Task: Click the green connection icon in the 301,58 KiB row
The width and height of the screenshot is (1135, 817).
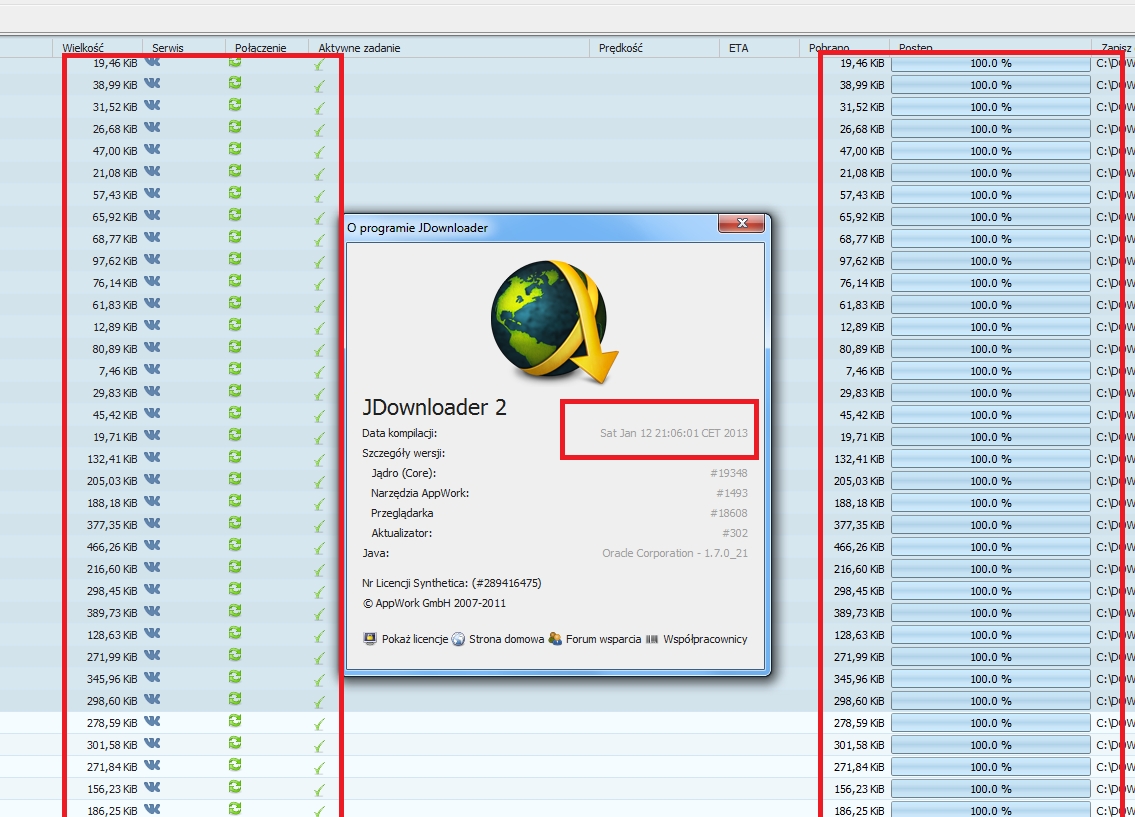Action: (235, 743)
